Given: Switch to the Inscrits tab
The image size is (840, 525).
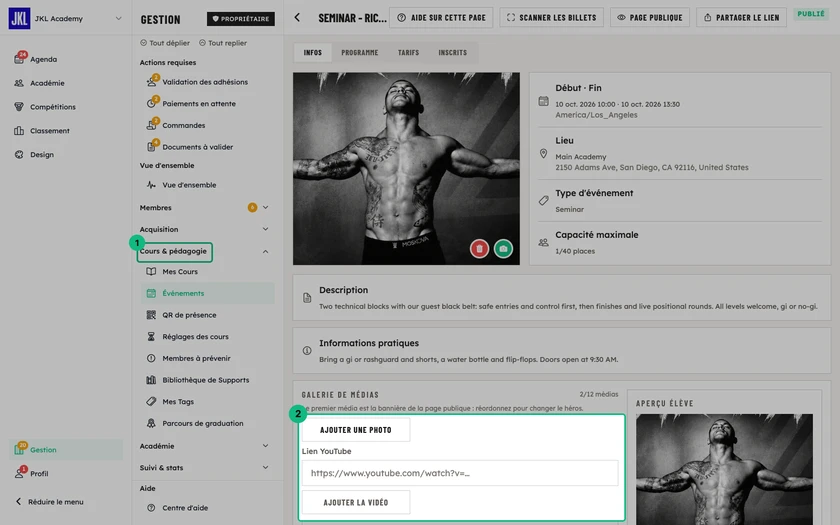Looking at the screenshot, I should pyautogui.click(x=453, y=52).
